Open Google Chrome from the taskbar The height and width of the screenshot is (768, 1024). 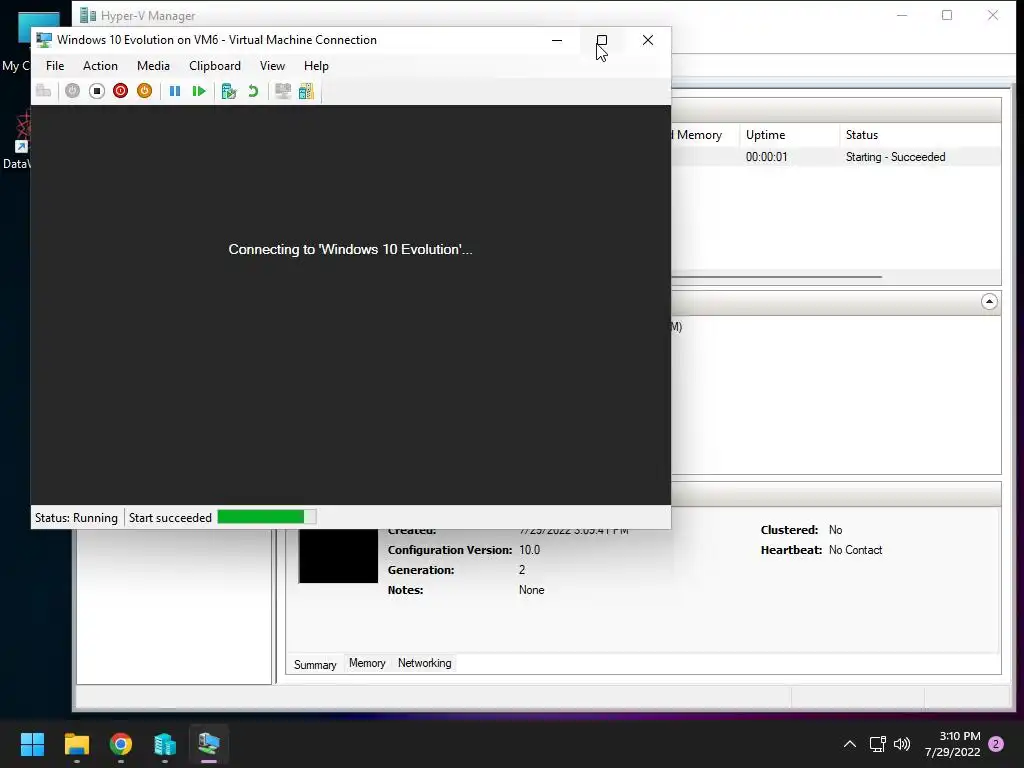(121, 744)
